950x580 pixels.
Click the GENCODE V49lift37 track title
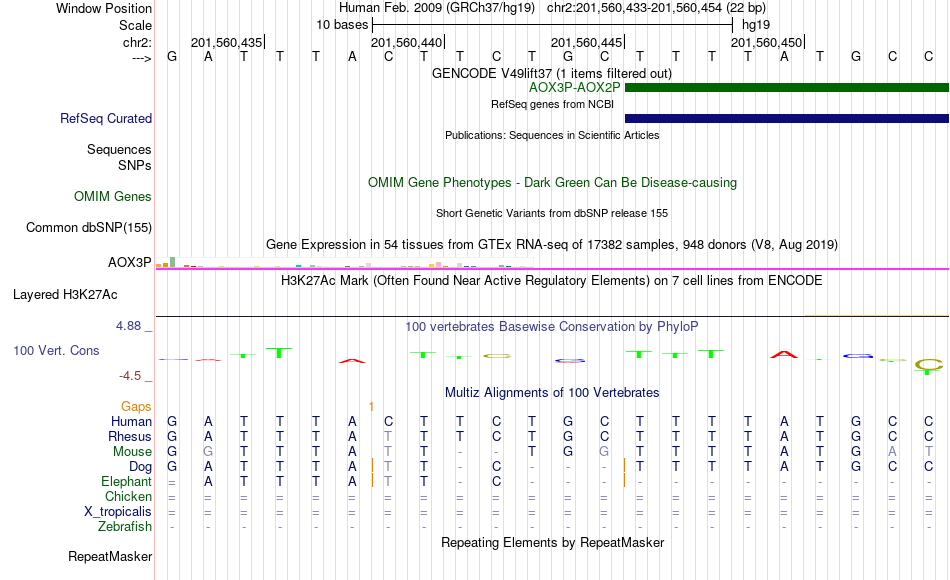(x=552, y=73)
